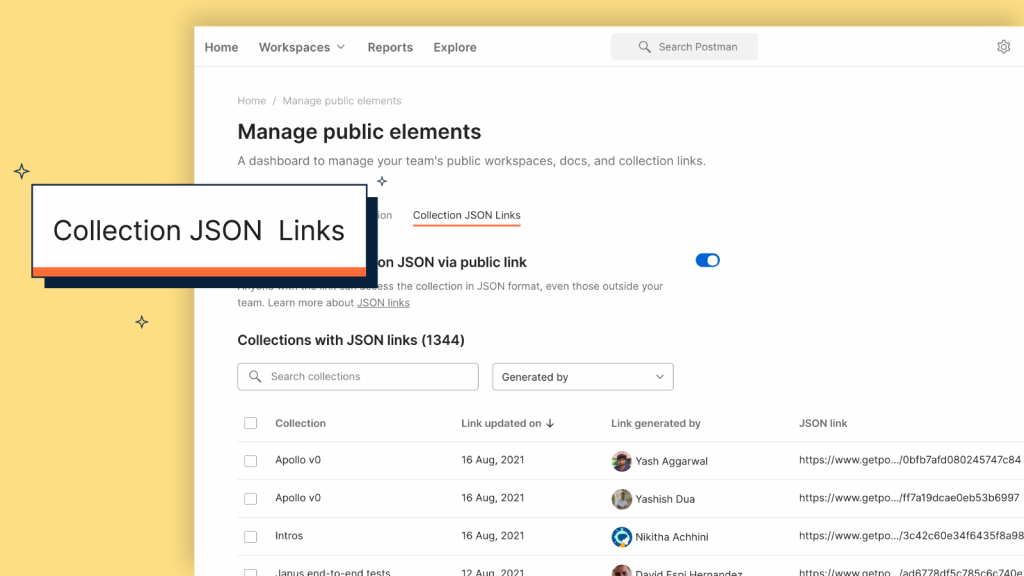Click the magnifier icon in Search collections
Viewport: 1024px width, 576px height.
pos(255,377)
